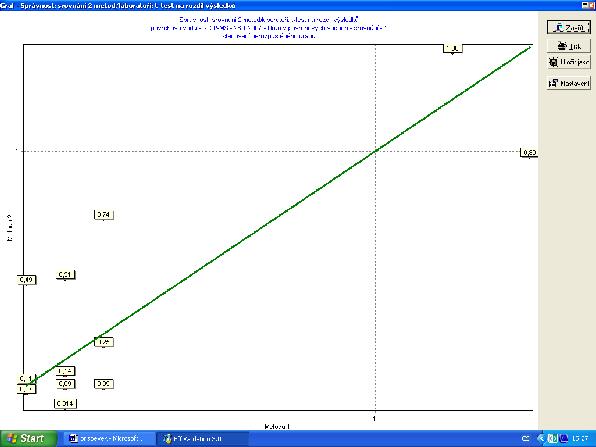
Task: Activate the ETC validation taskbar item
Action: (201, 439)
